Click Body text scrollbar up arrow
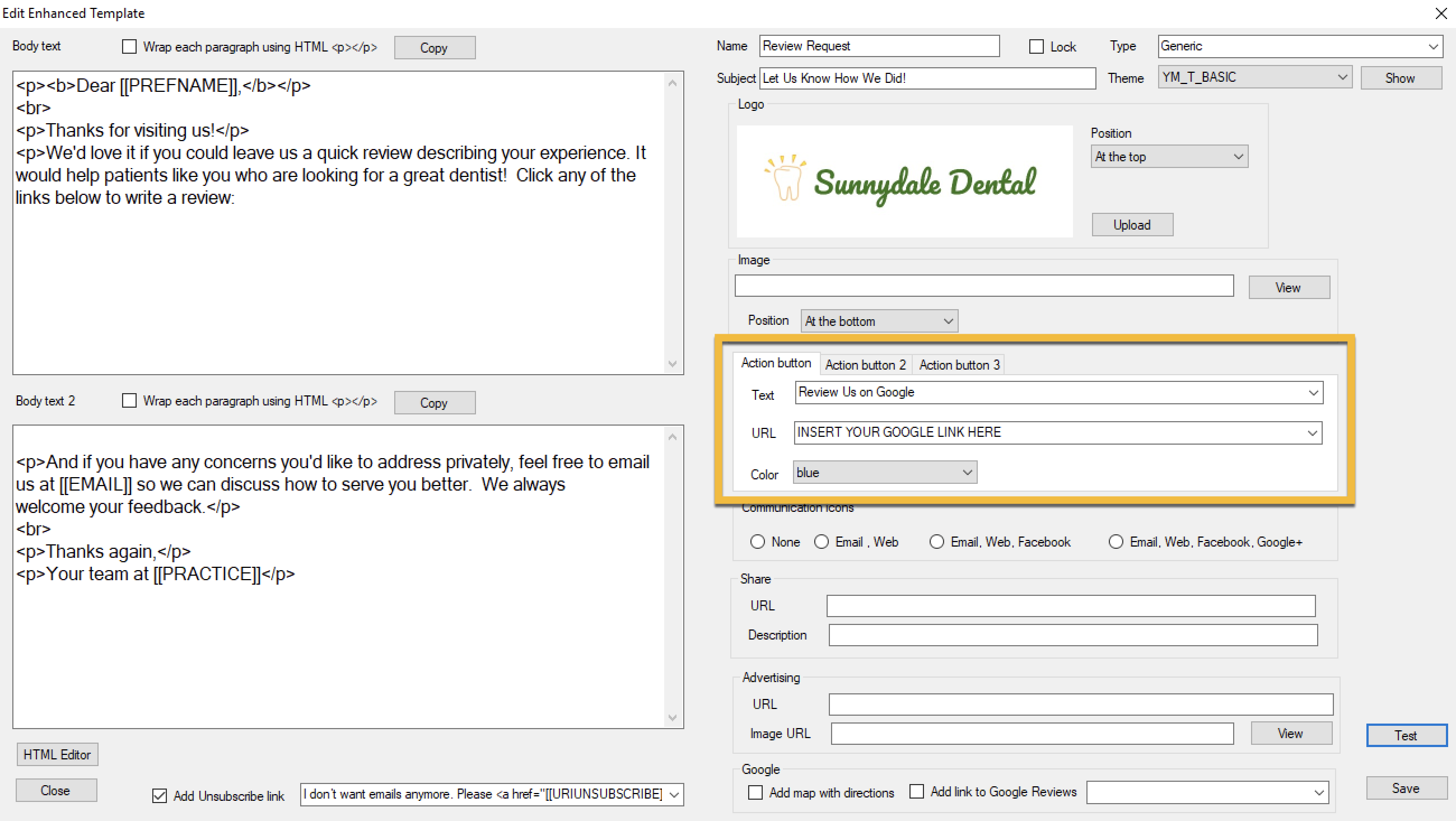The width and height of the screenshot is (1456, 821). click(x=672, y=83)
